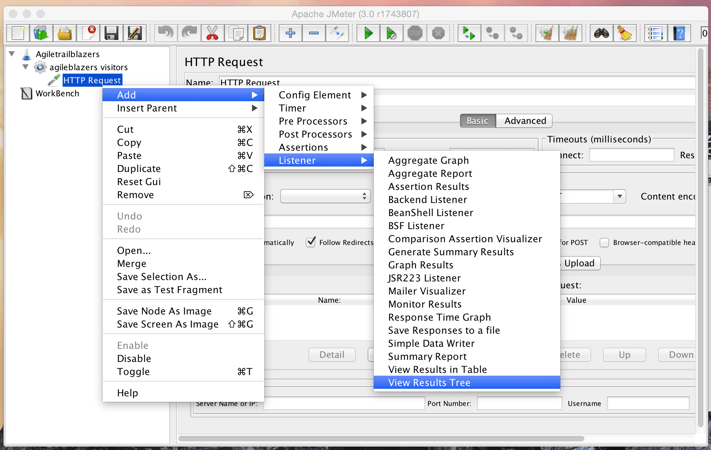Select Save as Test Fragment
711x450 pixels.
pyautogui.click(x=183, y=290)
